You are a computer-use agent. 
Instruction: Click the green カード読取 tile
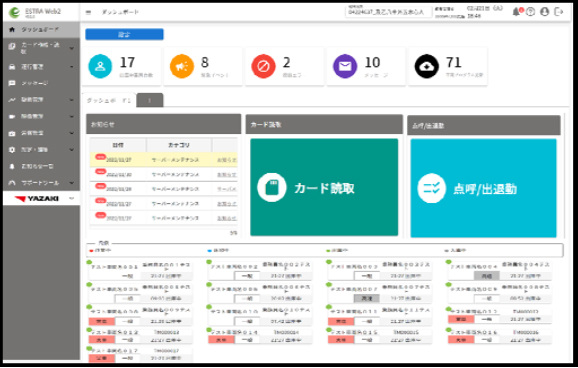324,187
